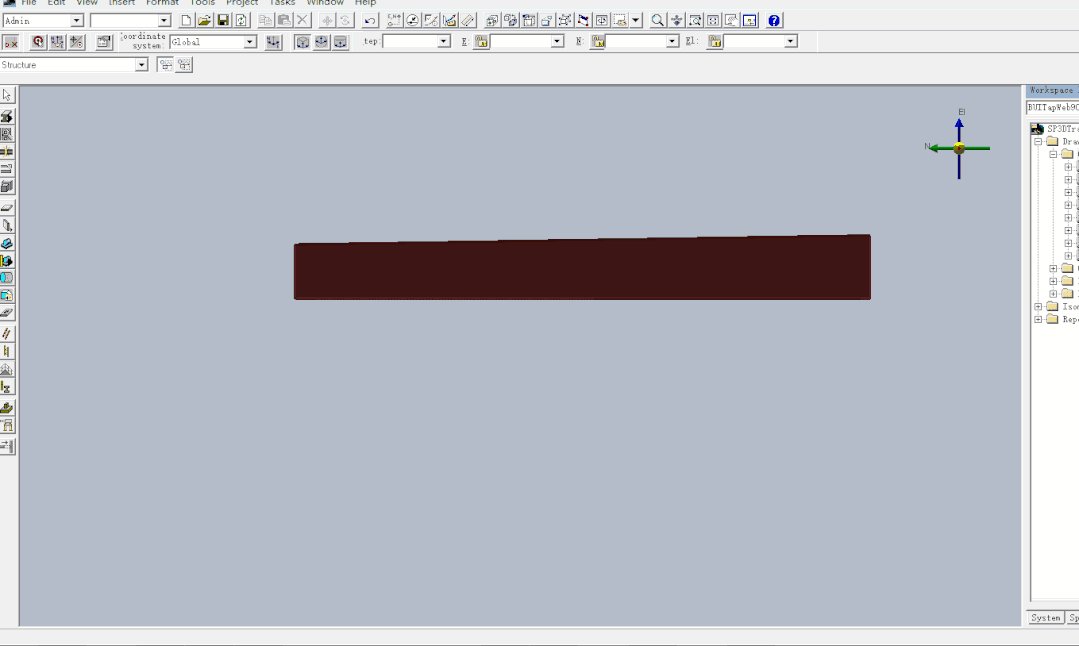Click the yellow ladder icon in left toolbar
This screenshot has height=646, width=1079.
[x=8, y=352]
